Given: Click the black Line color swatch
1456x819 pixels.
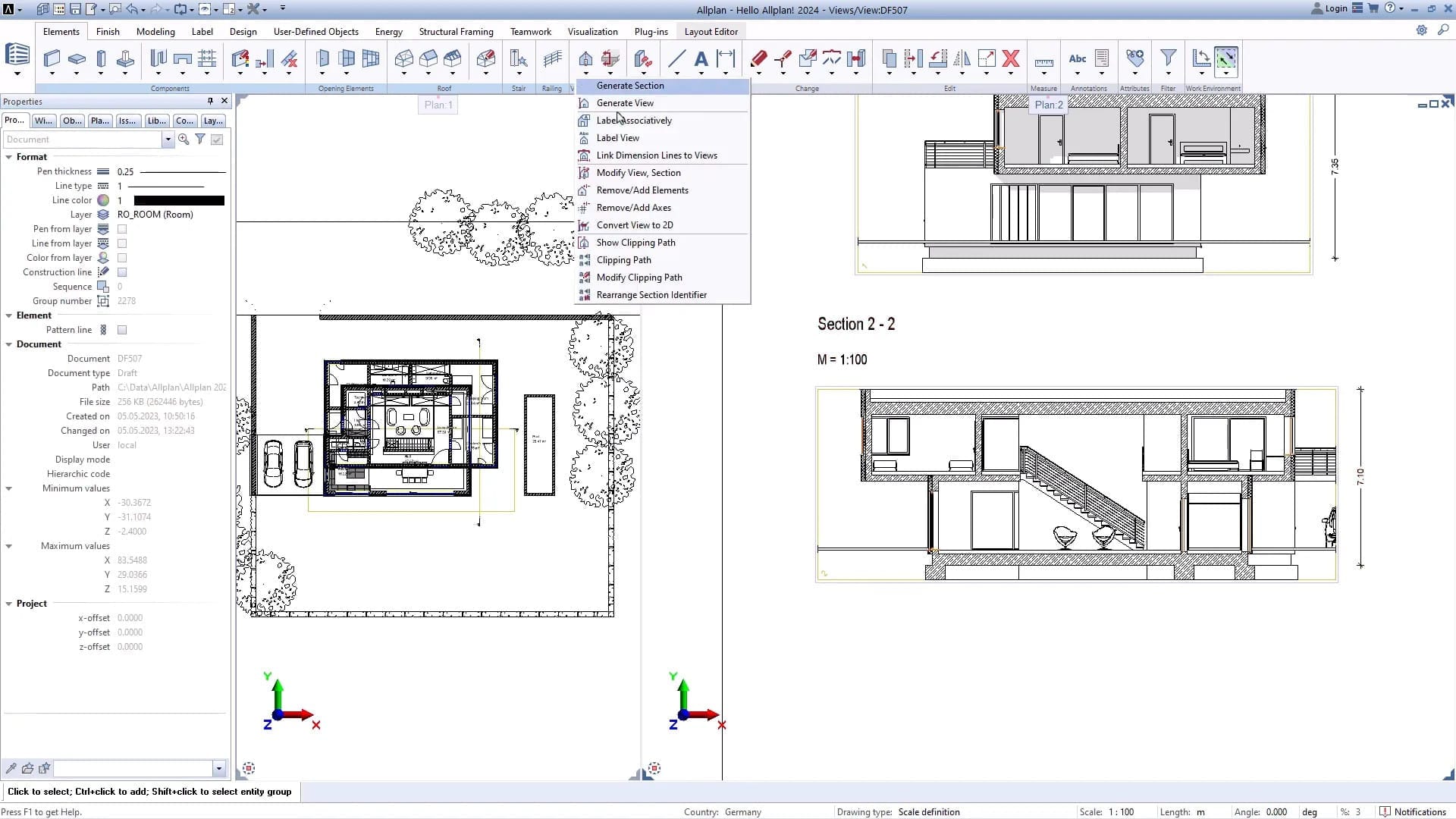Looking at the screenshot, I should point(179,200).
